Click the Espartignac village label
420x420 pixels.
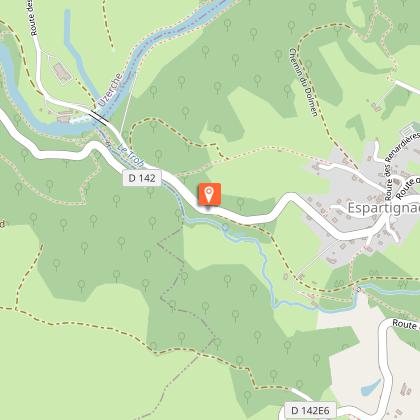383,208
